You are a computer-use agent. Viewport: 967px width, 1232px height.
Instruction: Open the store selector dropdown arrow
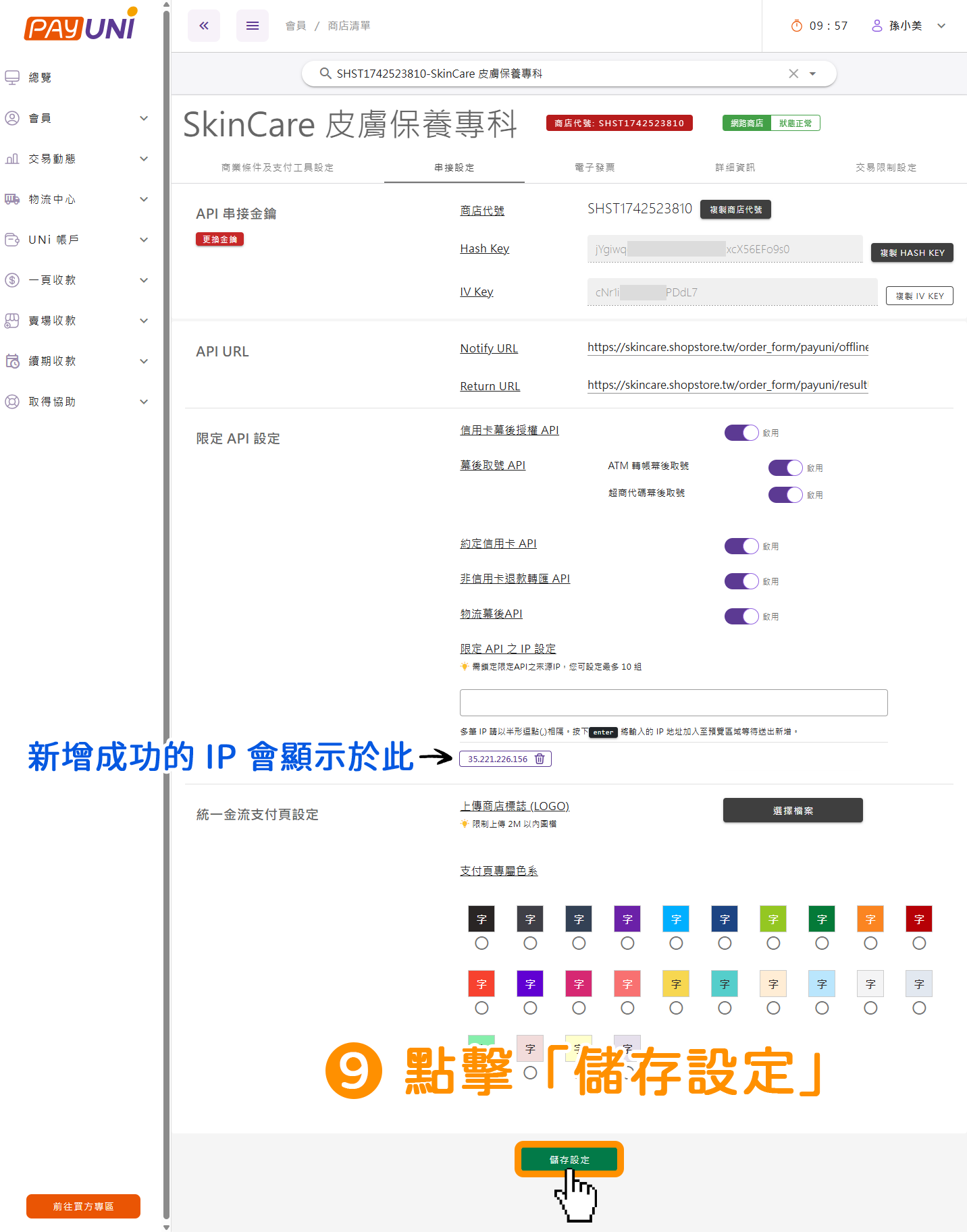pos(812,74)
